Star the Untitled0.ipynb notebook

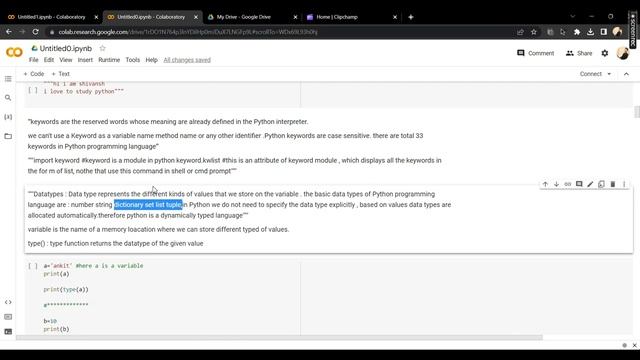(x=102, y=48)
